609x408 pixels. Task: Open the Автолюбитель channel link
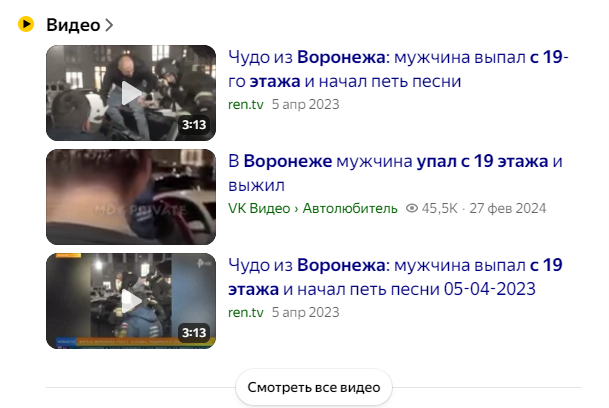pyautogui.click(x=350, y=209)
